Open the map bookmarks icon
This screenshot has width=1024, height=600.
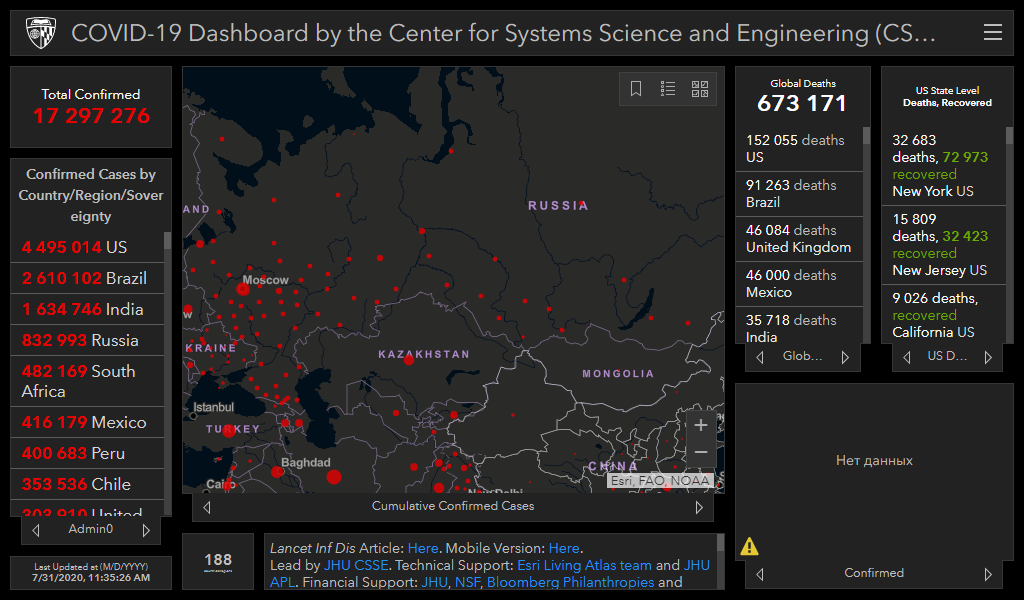coord(636,89)
